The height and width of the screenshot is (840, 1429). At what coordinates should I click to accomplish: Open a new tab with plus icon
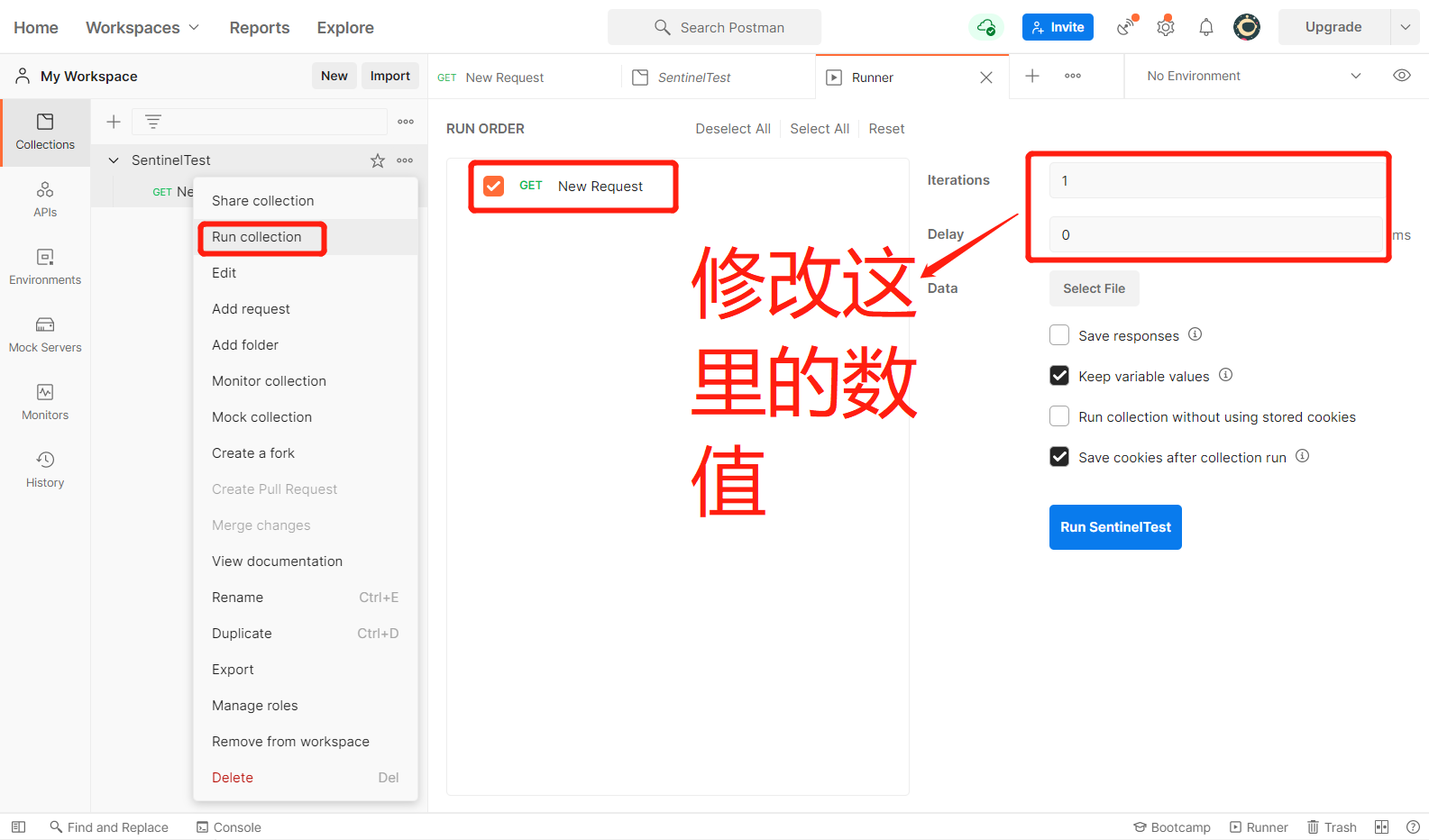[1032, 76]
